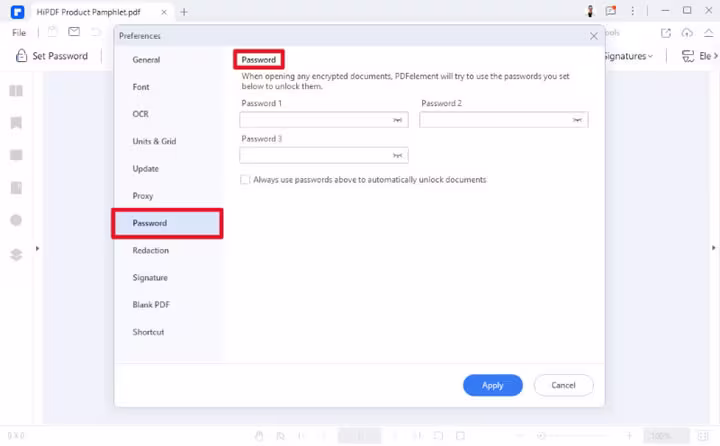Click the email envelope icon in toolbar
Image resolution: width=720 pixels, height=446 pixels.
pos(74,32)
